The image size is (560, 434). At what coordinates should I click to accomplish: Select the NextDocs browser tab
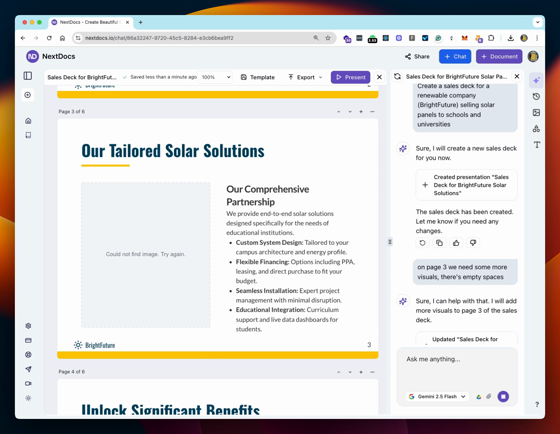click(x=91, y=22)
